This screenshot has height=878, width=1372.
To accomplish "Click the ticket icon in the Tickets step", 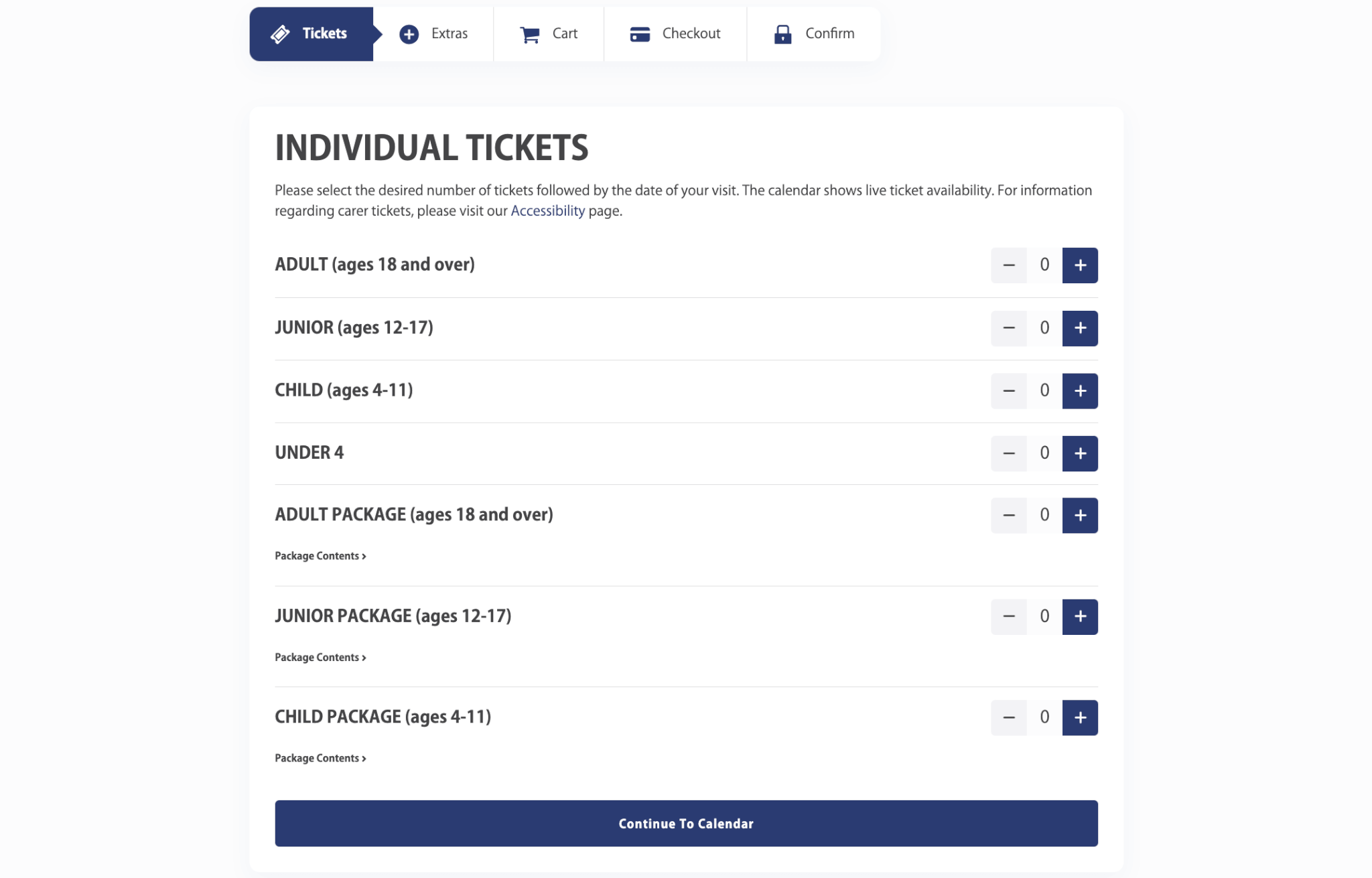I will click(280, 34).
